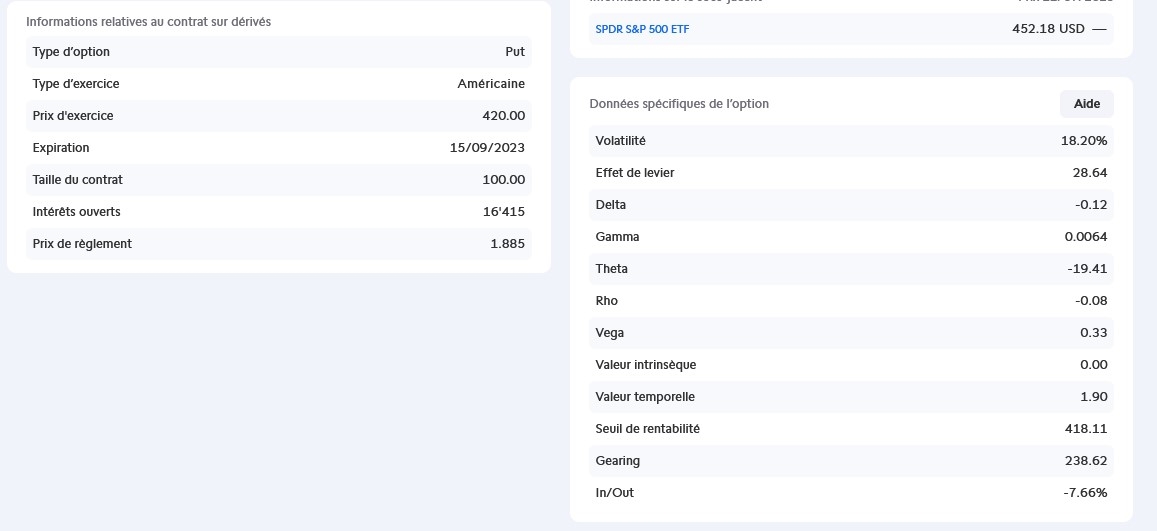Click the Aide button
This screenshot has width=1157, height=531.
tap(1086, 104)
